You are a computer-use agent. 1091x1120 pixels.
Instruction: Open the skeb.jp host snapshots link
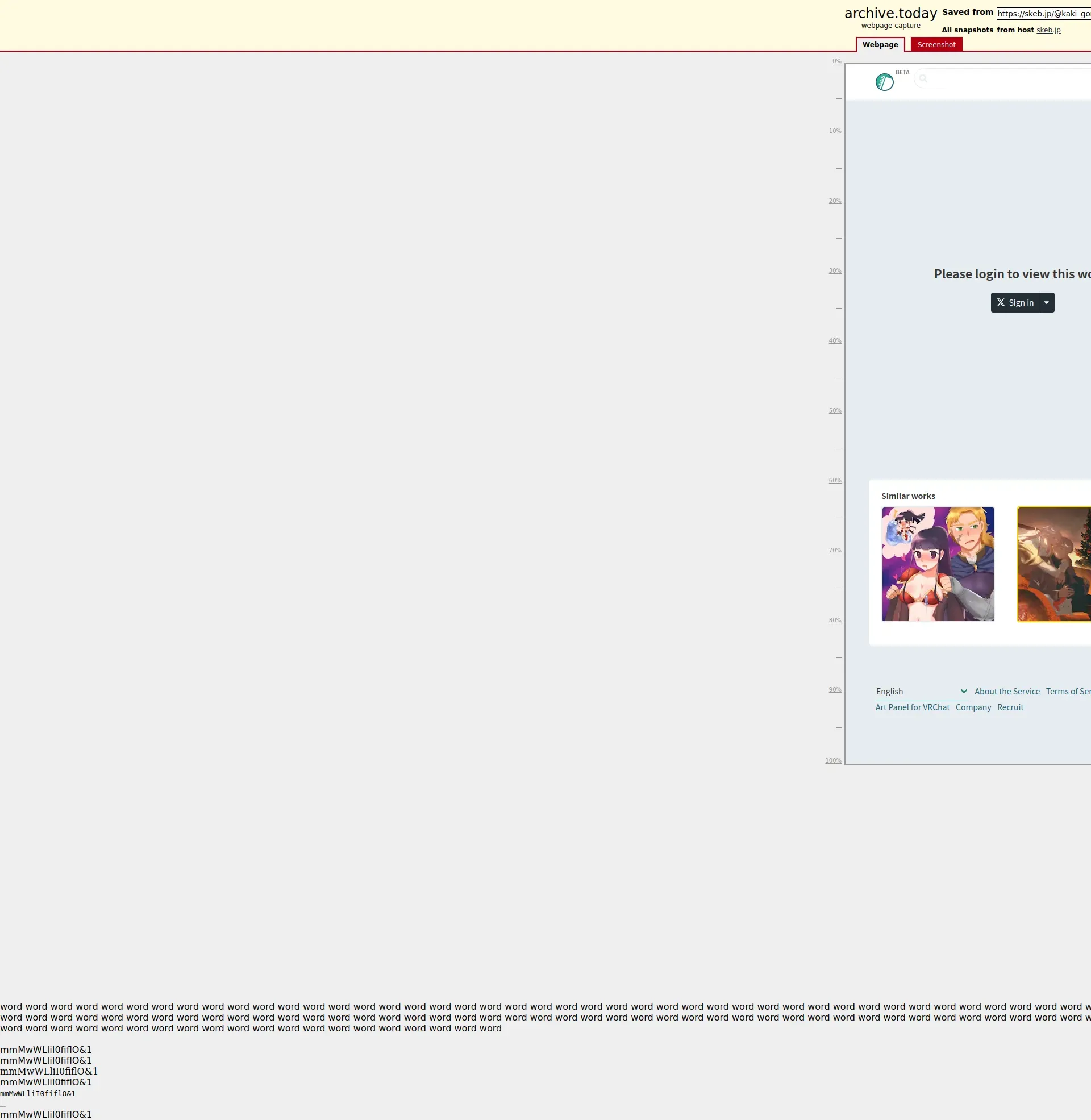pos(1048,30)
